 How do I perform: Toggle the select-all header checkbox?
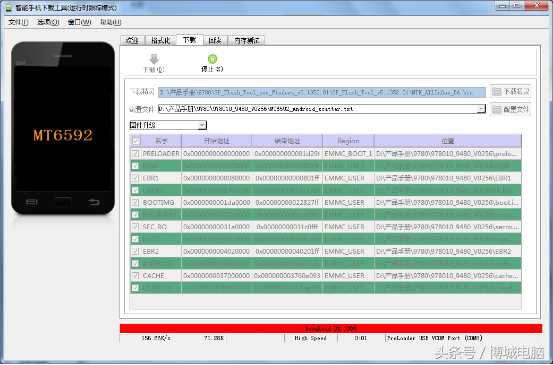click(135, 141)
